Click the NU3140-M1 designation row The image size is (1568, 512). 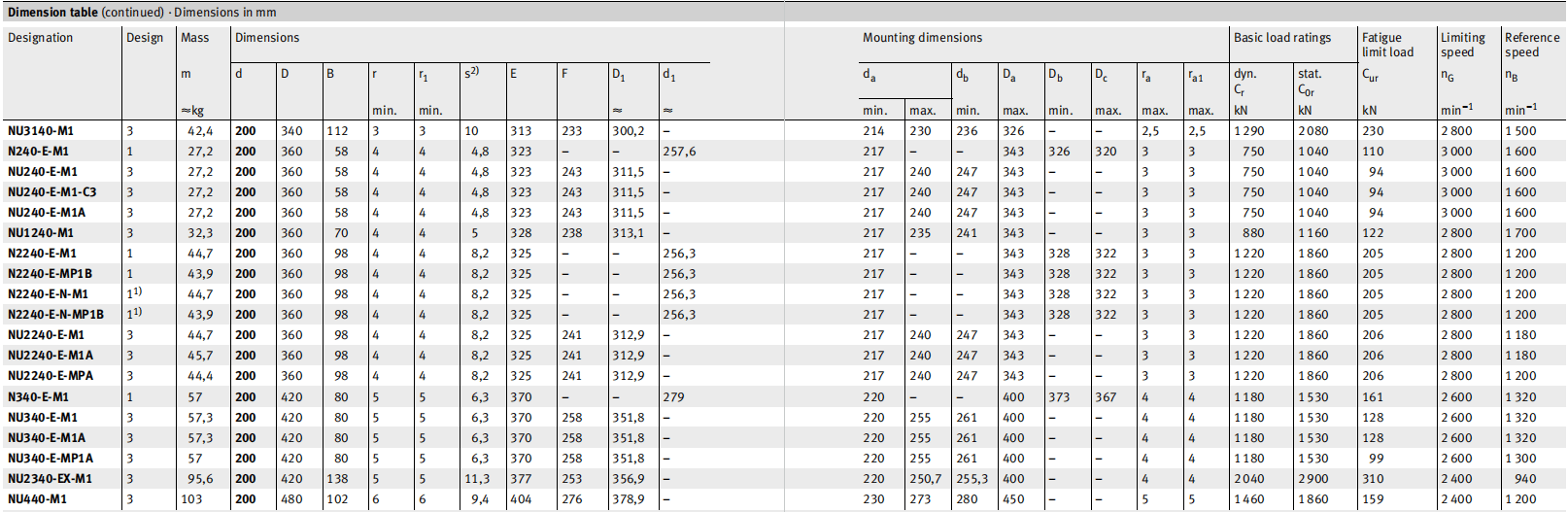point(41,131)
